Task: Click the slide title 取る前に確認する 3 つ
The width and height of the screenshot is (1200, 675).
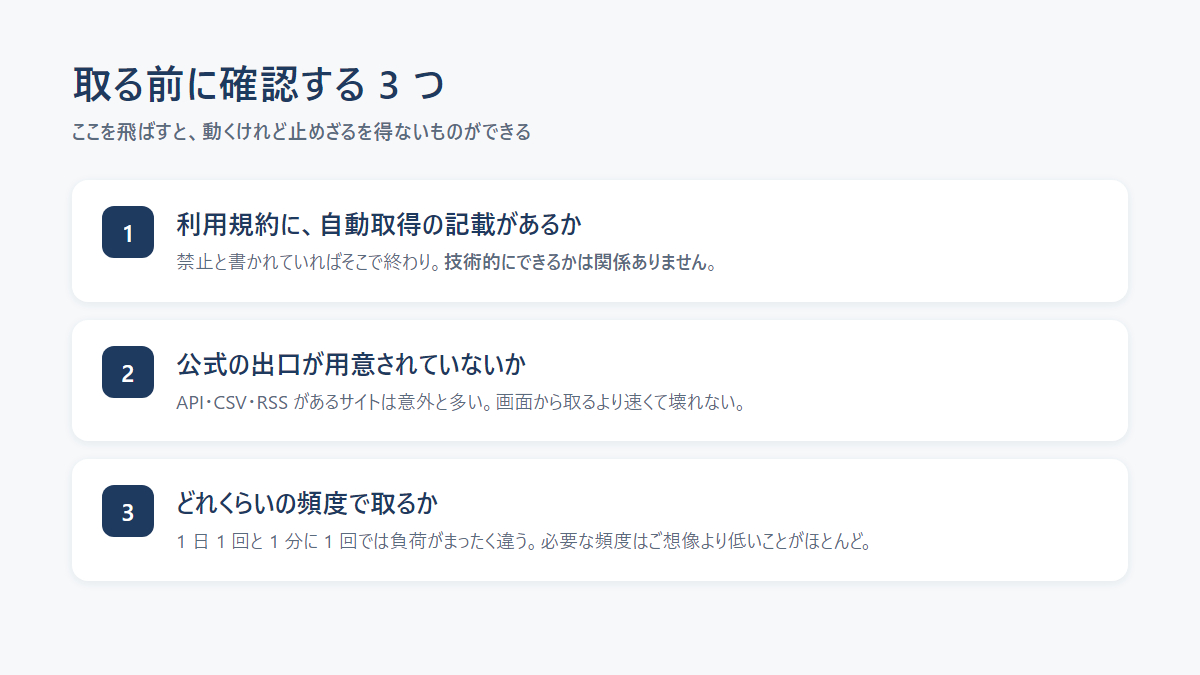Action: [258, 85]
